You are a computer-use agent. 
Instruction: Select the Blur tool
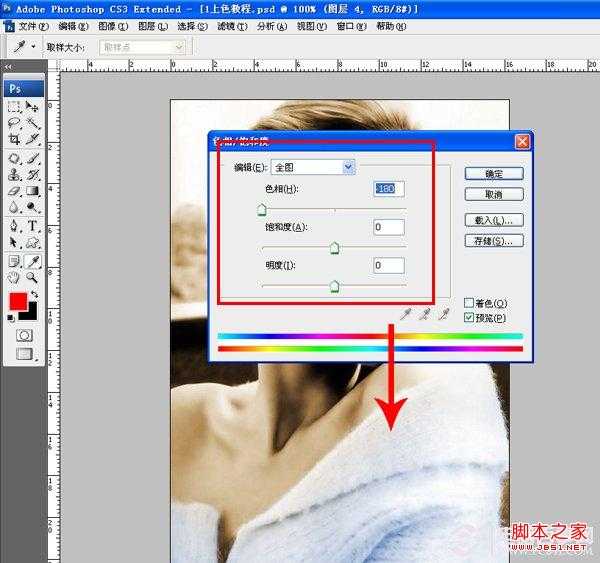click(x=14, y=207)
